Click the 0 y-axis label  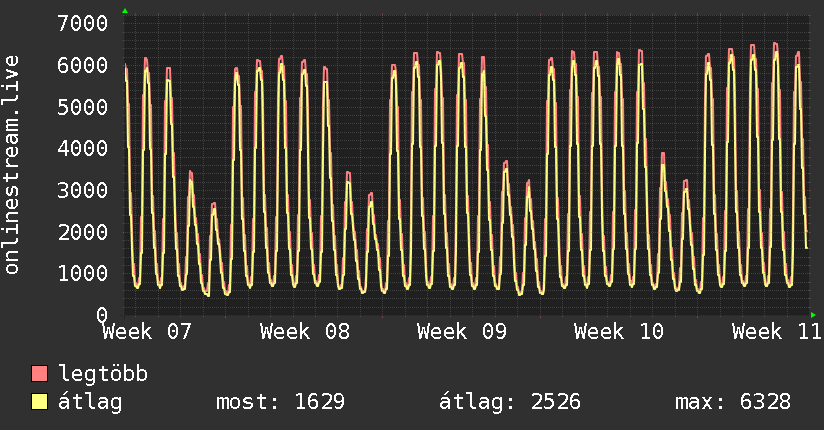pyautogui.click(x=102, y=315)
